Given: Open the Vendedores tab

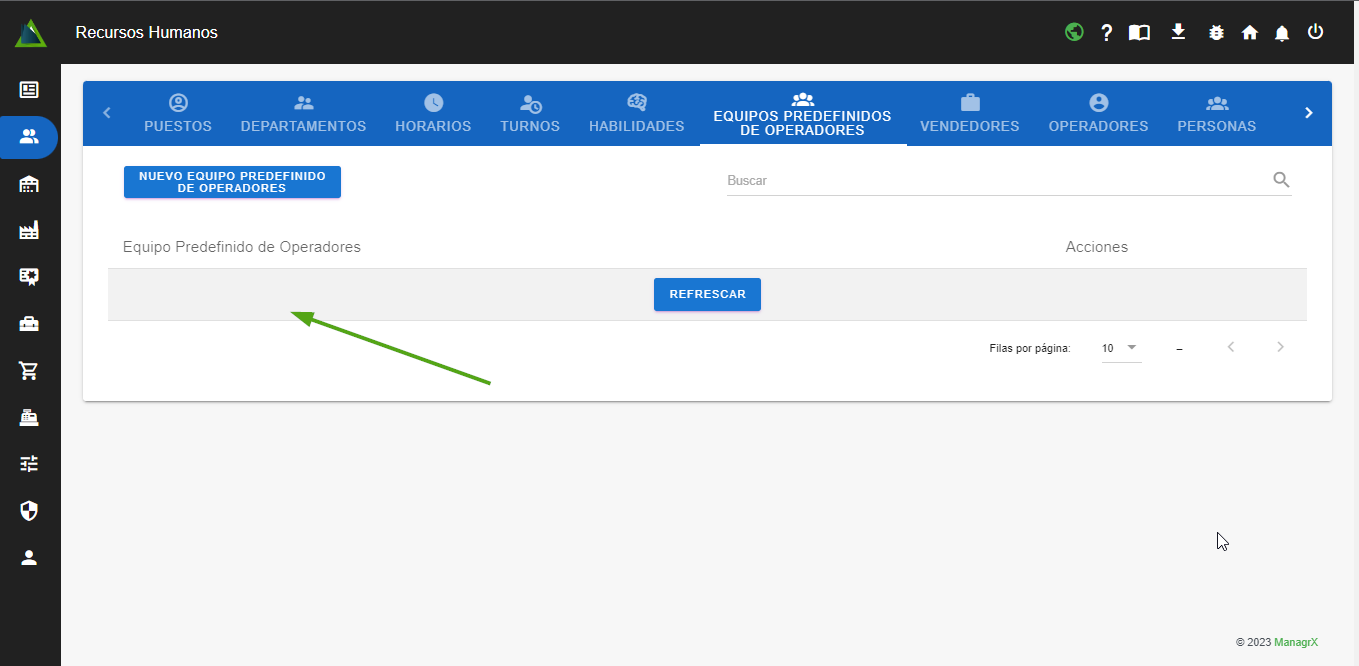Looking at the screenshot, I should tap(969, 114).
